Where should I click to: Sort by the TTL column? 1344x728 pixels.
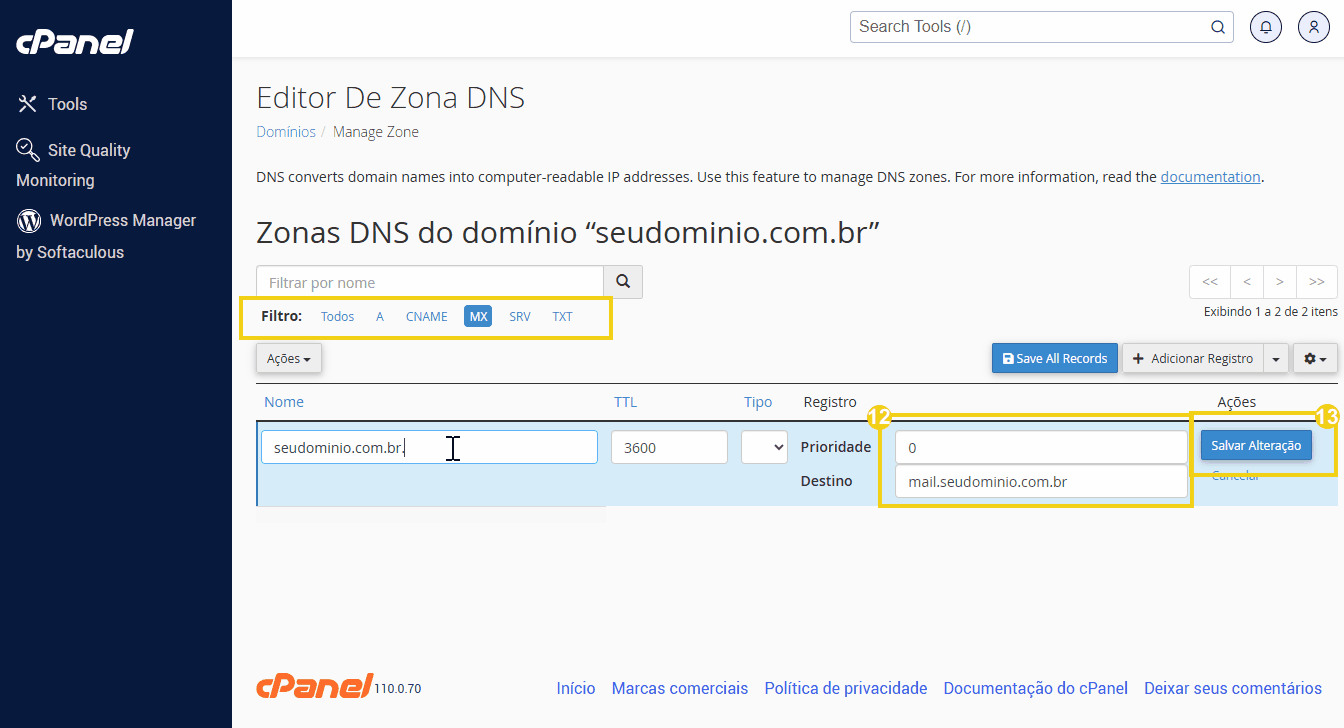pyautogui.click(x=625, y=402)
